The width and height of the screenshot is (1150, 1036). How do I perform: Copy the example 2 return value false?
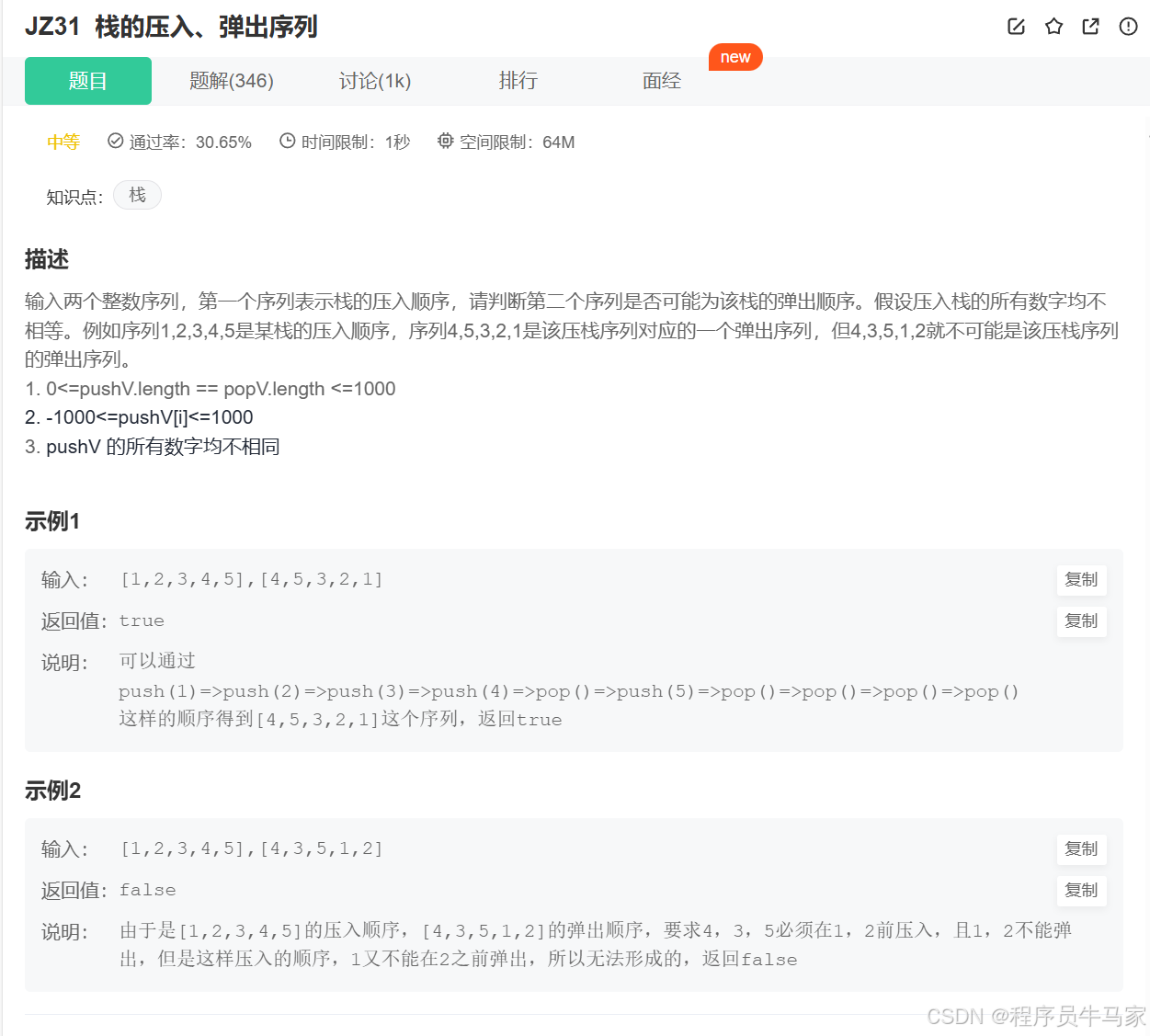click(1081, 891)
